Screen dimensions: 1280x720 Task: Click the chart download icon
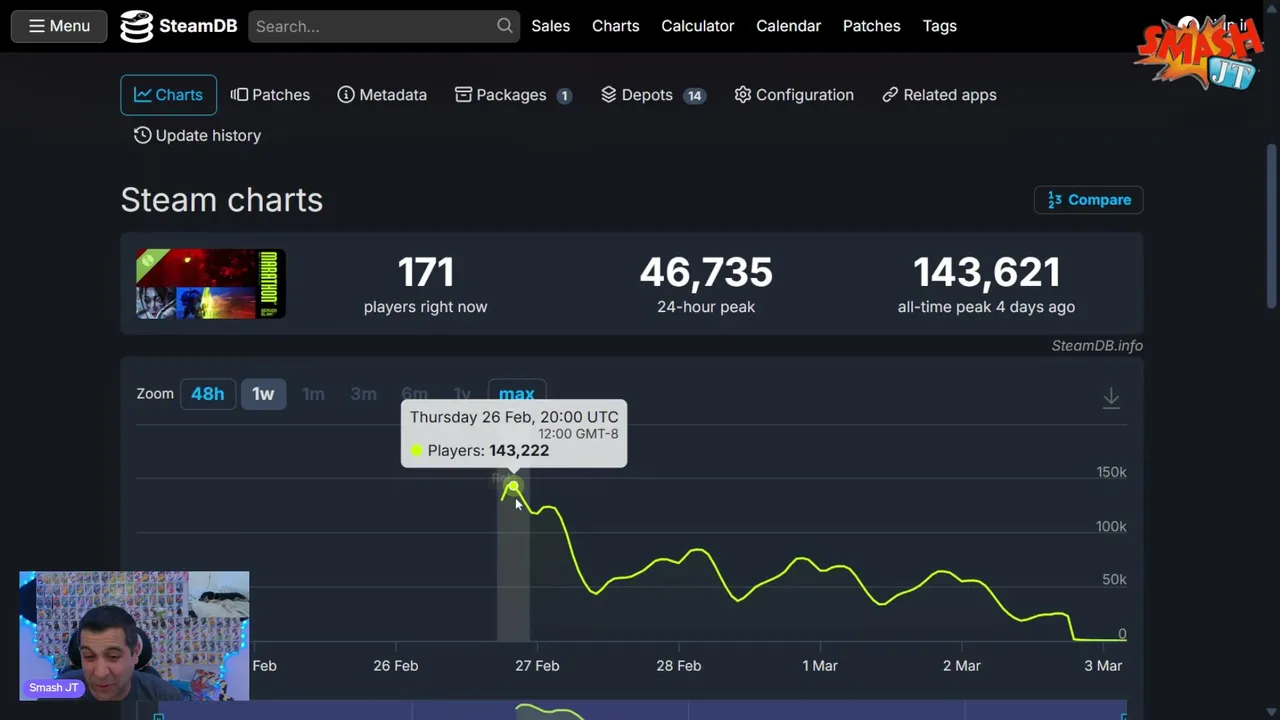click(1111, 398)
